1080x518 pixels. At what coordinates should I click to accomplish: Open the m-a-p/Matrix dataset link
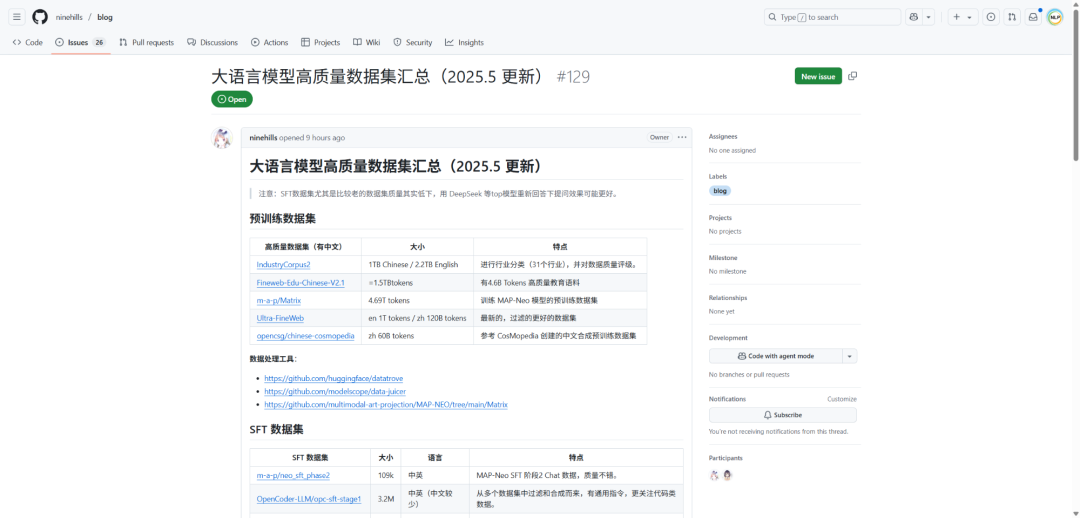(279, 300)
